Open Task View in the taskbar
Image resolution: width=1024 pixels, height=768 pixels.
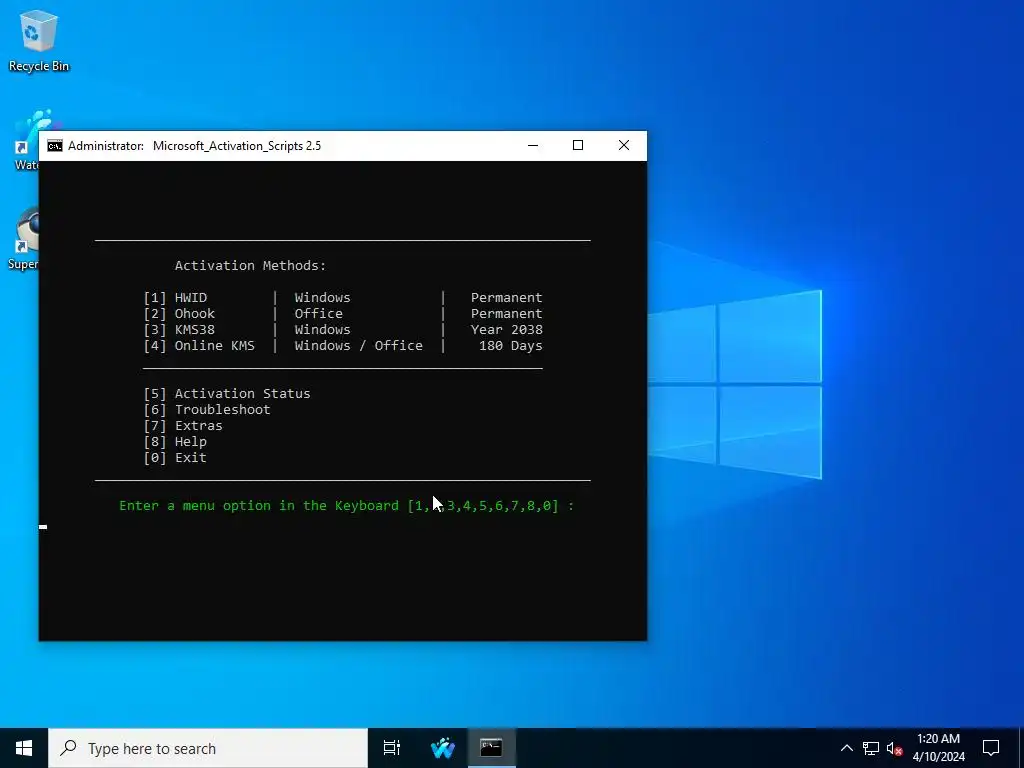(392, 748)
